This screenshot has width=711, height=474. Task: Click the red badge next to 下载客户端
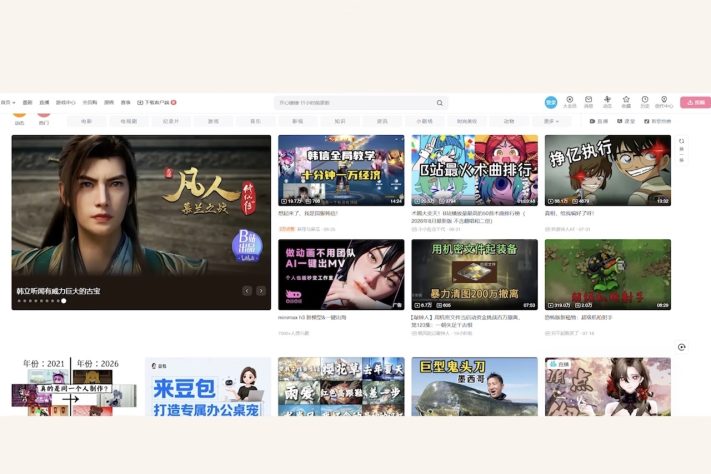(x=174, y=103)
